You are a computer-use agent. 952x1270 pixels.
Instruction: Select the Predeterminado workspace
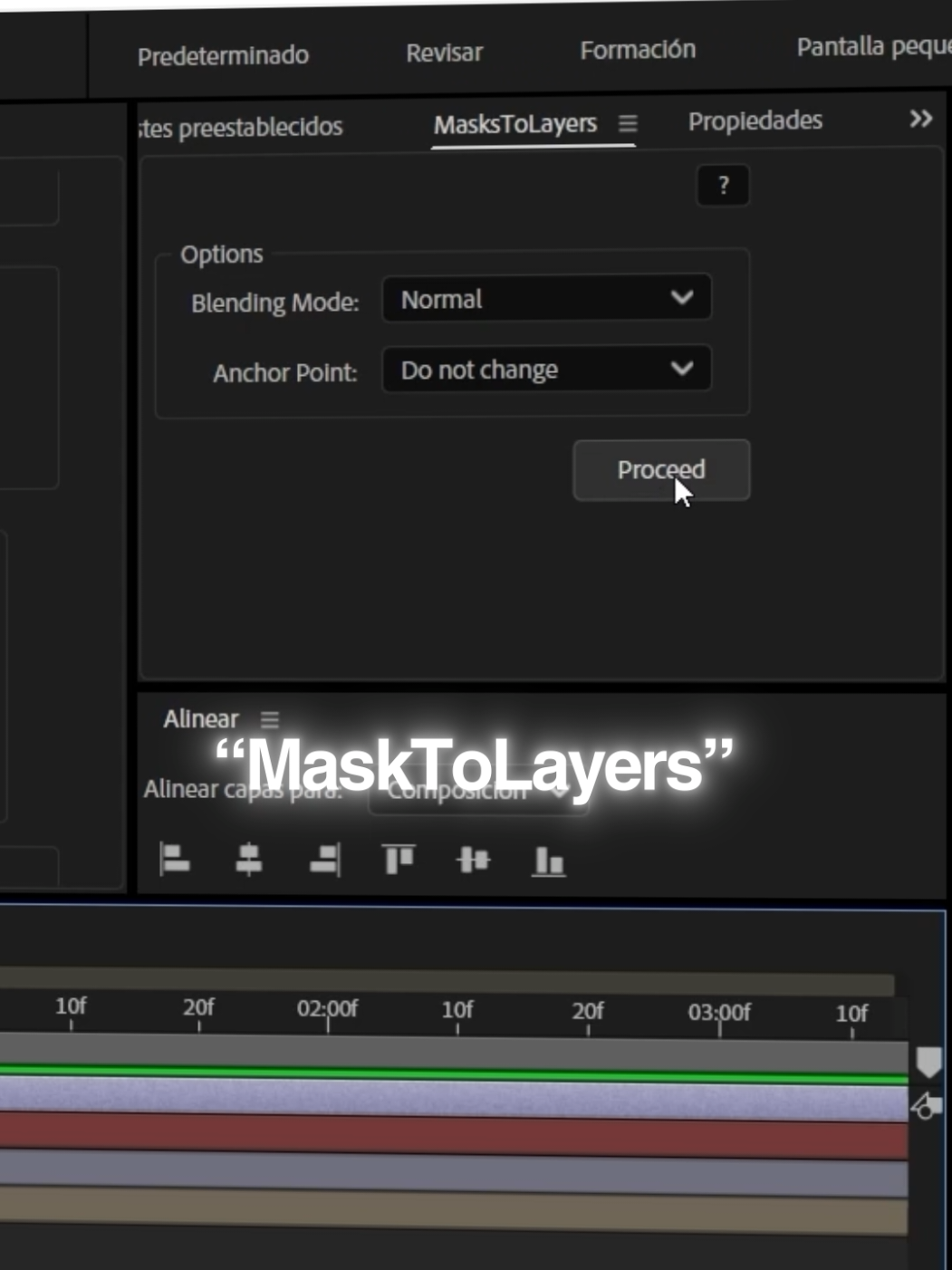(223, 56)
